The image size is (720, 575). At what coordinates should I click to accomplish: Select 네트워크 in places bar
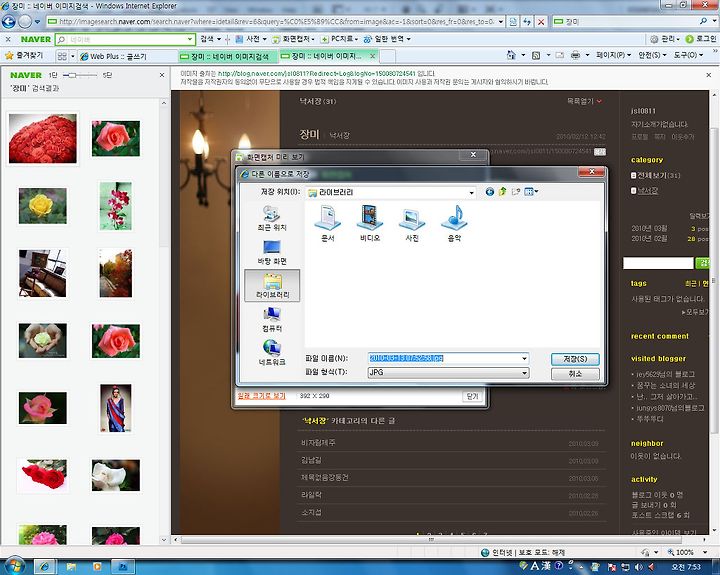tap(272, 353)
